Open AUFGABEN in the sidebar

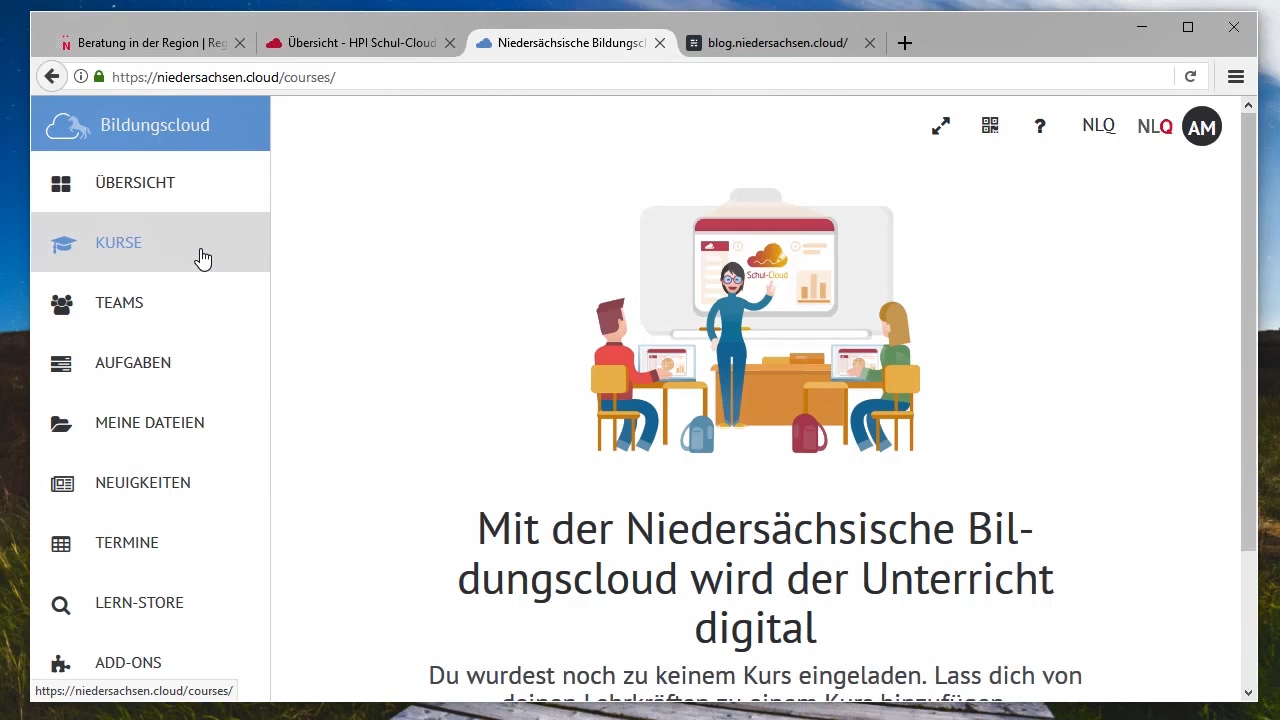[150, 362]
